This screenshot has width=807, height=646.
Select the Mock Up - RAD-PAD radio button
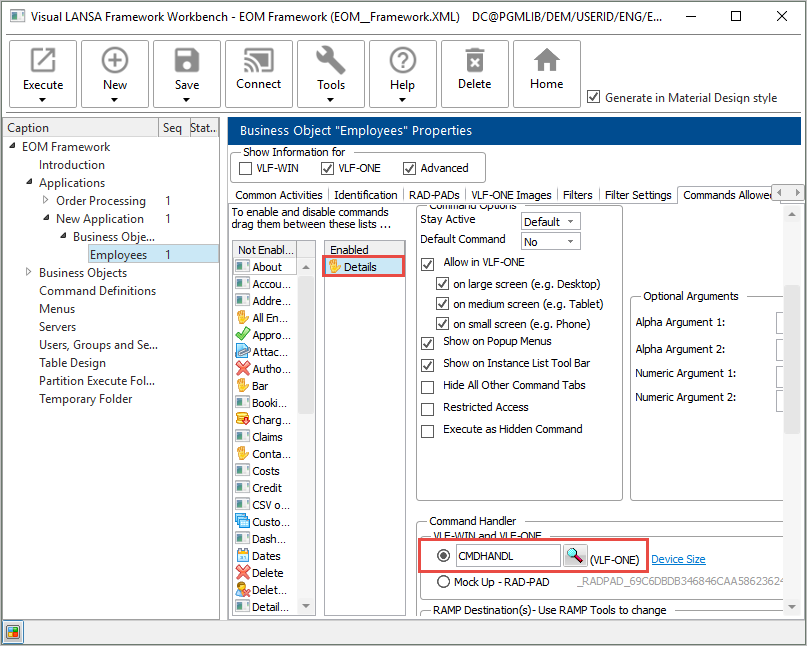(x=443, y=582)
